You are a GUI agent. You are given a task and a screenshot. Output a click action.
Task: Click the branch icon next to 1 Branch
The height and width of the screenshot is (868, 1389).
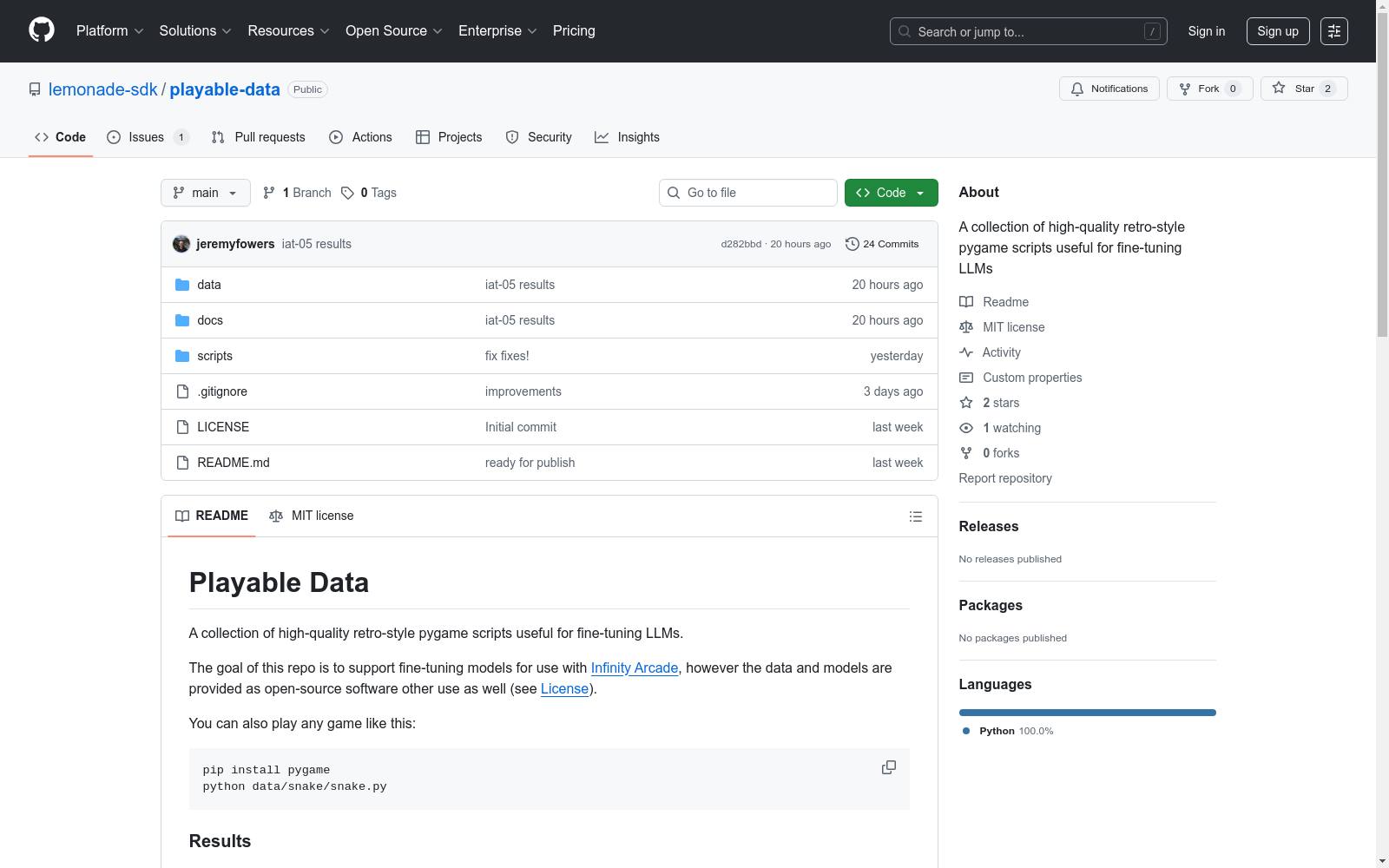pyautogui.click(x=269, y=193)
